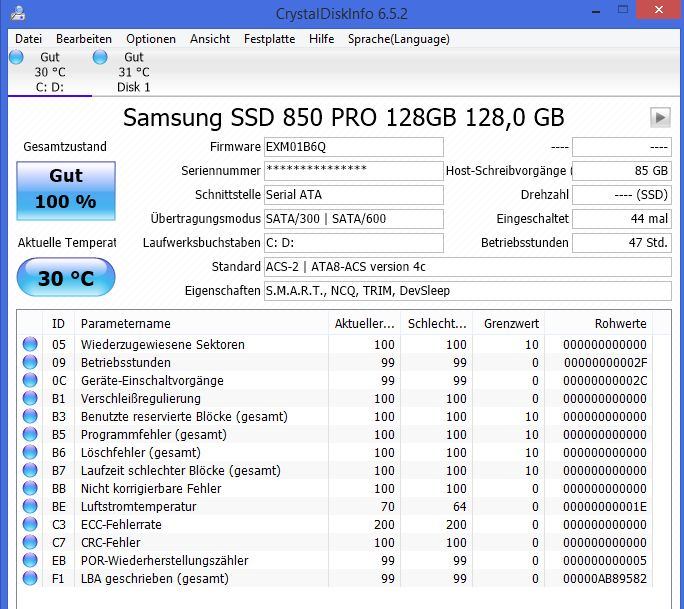Viewport: 684px width, 609px height.
Task: Click the Aktueller... column header
Action: [365, 324]
